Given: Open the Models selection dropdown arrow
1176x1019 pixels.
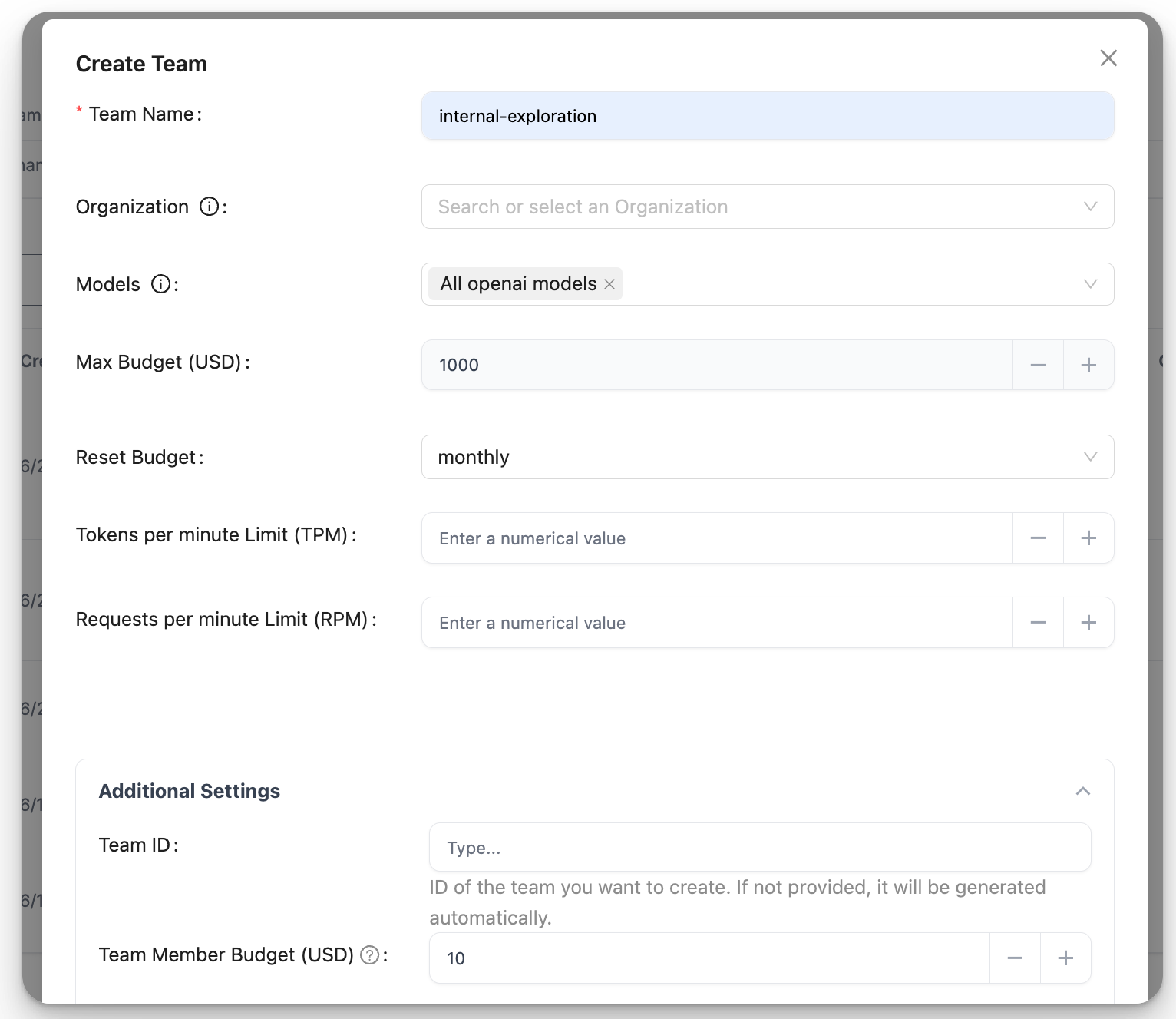Looking at the screenshot, I should pos(1089,284).
